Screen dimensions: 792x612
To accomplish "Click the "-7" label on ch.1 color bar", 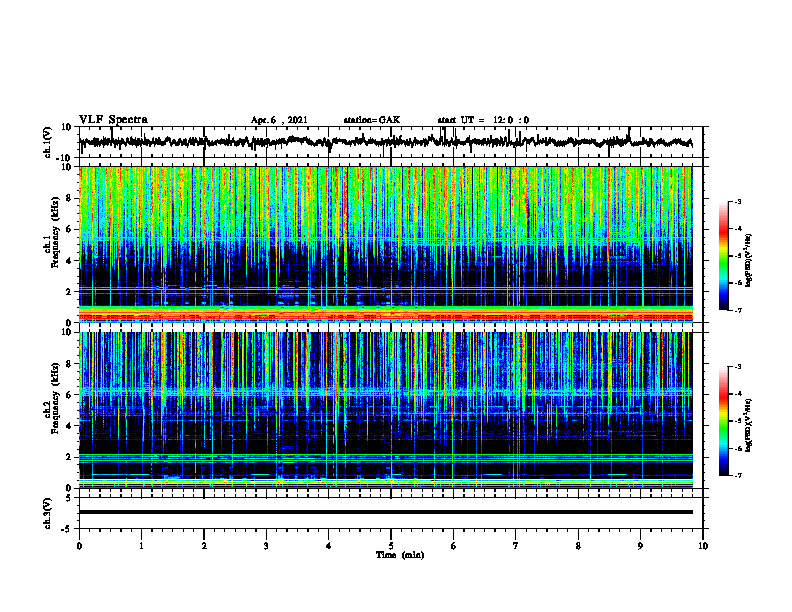I will pyautogui.click(x=737, y=310).
